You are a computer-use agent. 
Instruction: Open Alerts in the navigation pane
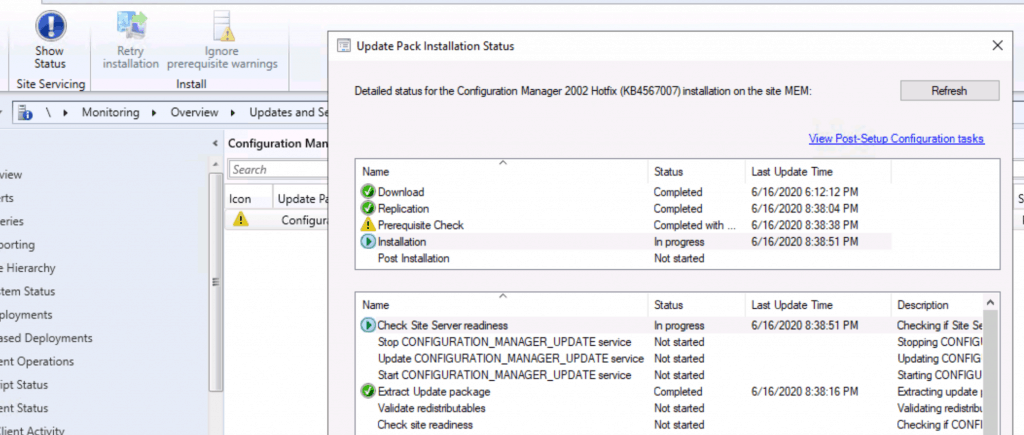pyautogui.click(x=7, y=197)
